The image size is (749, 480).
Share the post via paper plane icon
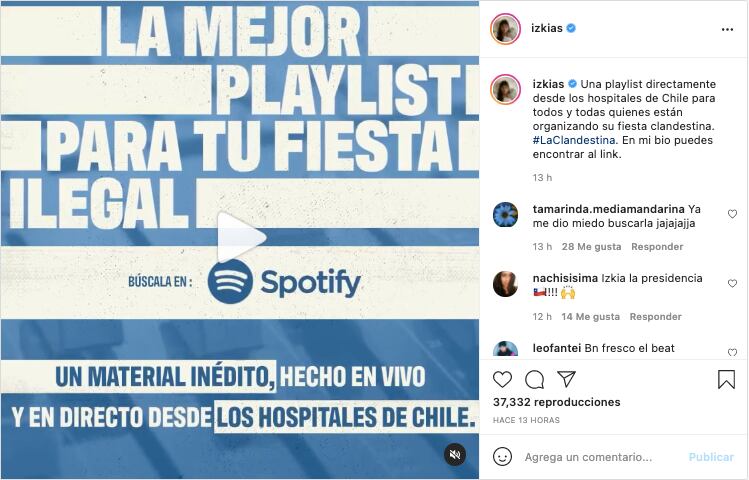pyautogui.click(x=567, y=379)
